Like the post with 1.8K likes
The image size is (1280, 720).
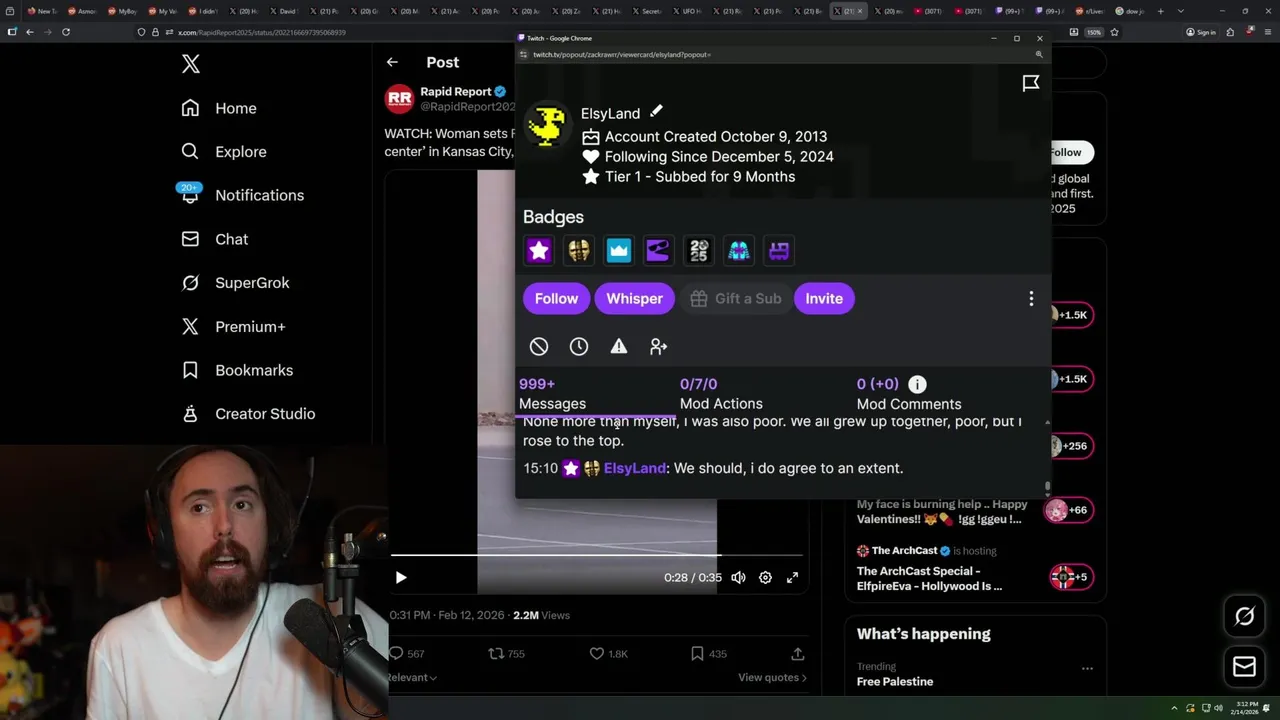596,653
